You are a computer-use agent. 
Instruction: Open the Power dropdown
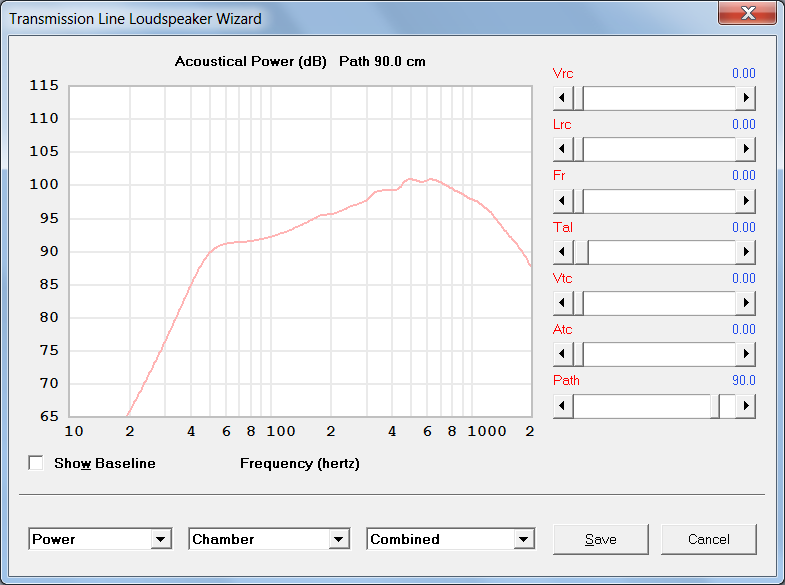161,539
